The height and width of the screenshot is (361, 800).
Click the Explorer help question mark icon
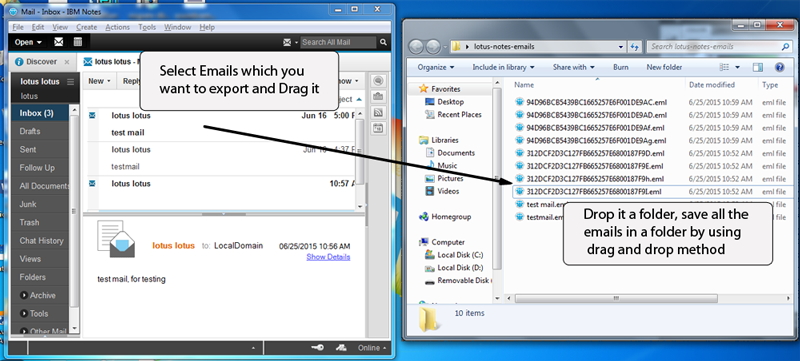pos(779,67)
